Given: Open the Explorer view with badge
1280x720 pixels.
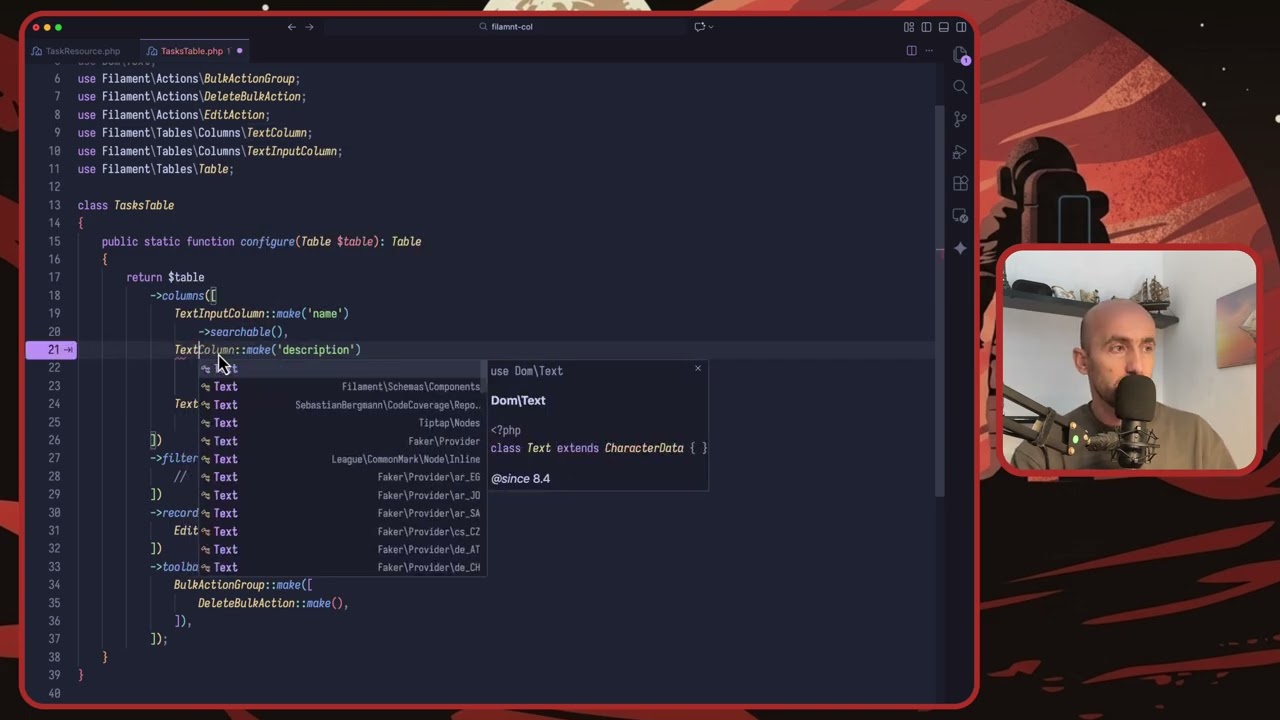Looking at the screenshot, I should point(960,54).
